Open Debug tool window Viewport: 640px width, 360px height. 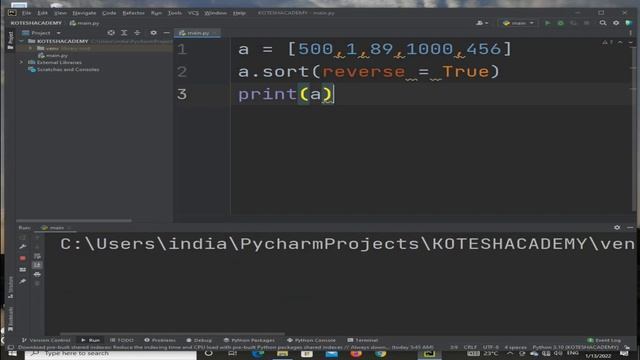[199, 340]
